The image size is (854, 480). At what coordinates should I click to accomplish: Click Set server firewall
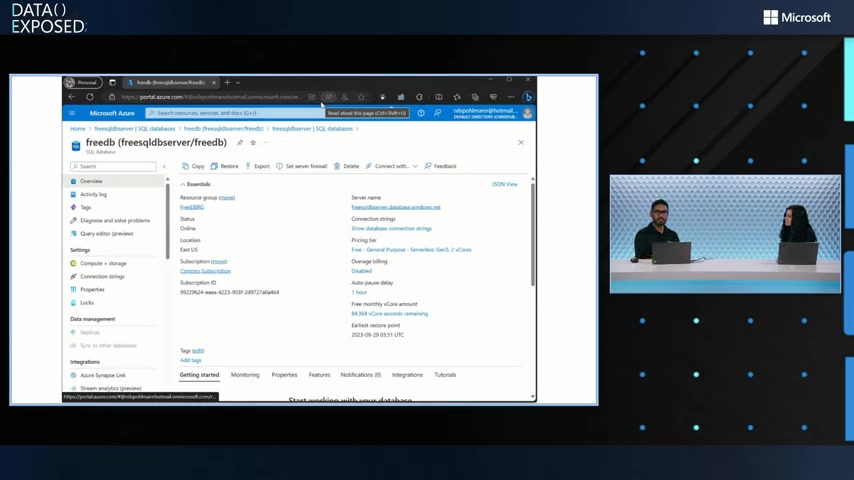301,166
